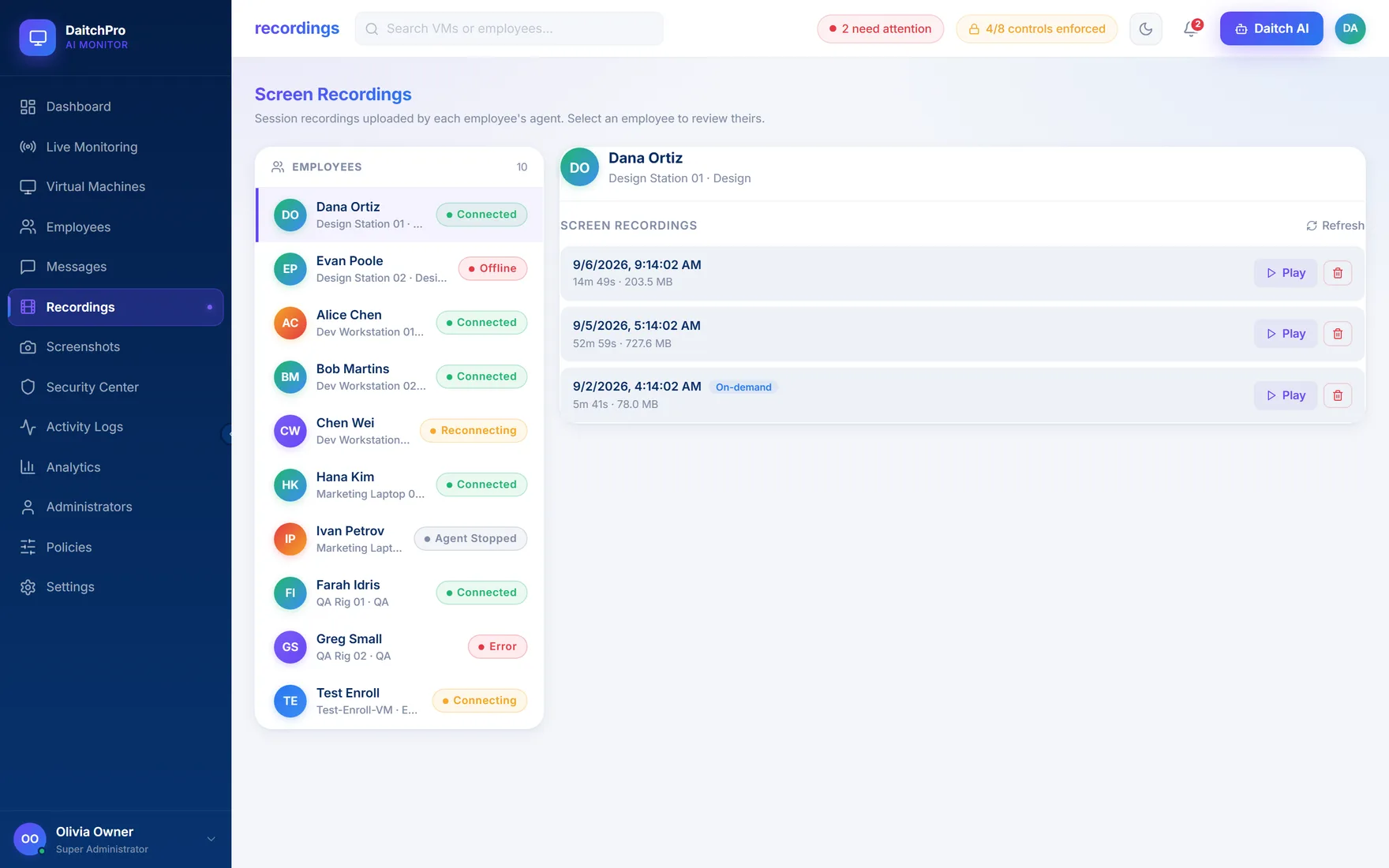Select employee Alice Chen
The width and height of the screenshot is (1389, 868).
[399, 323]
